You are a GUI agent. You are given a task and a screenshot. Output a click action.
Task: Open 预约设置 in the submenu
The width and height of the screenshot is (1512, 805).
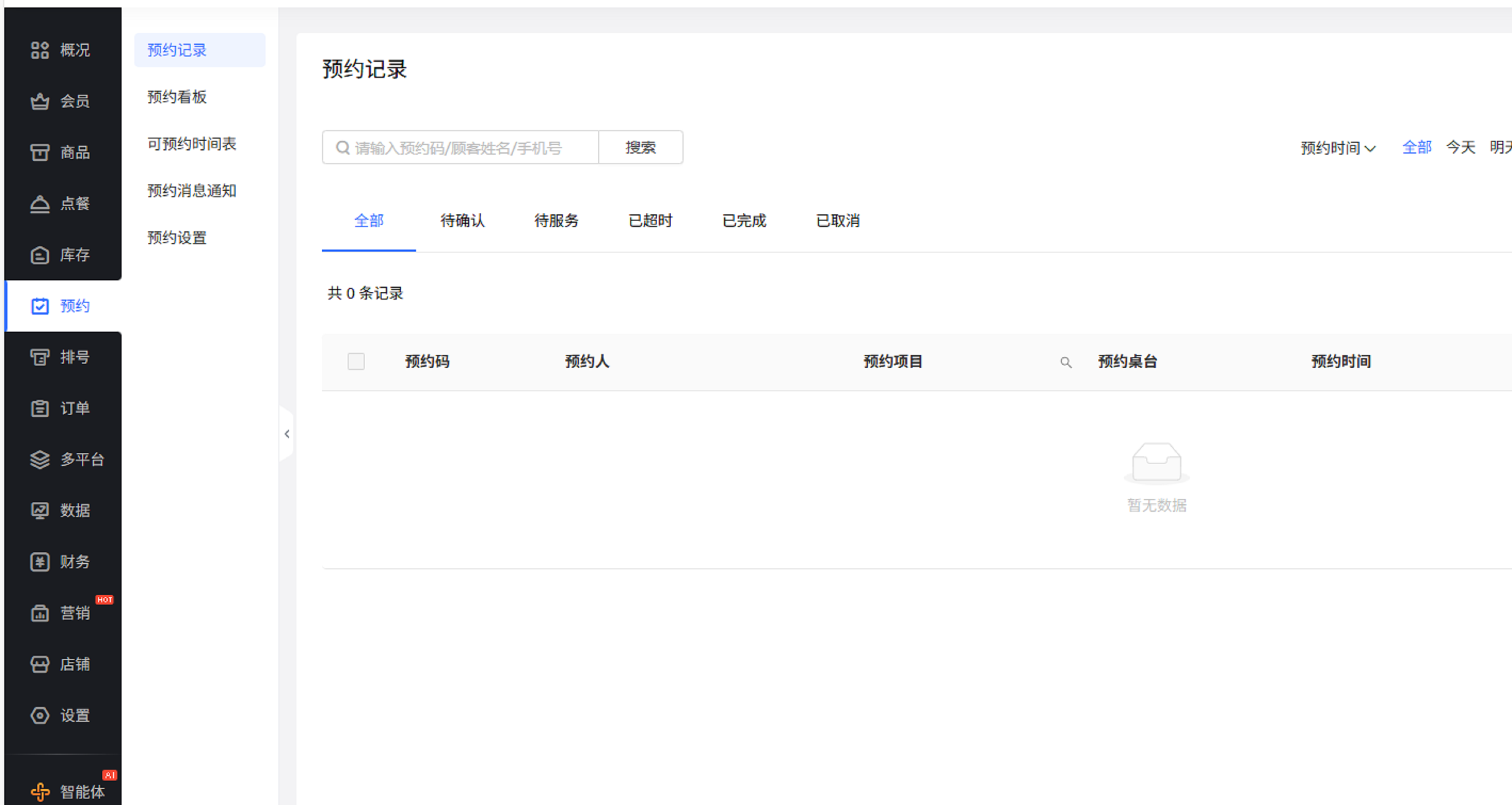(177, 238)
